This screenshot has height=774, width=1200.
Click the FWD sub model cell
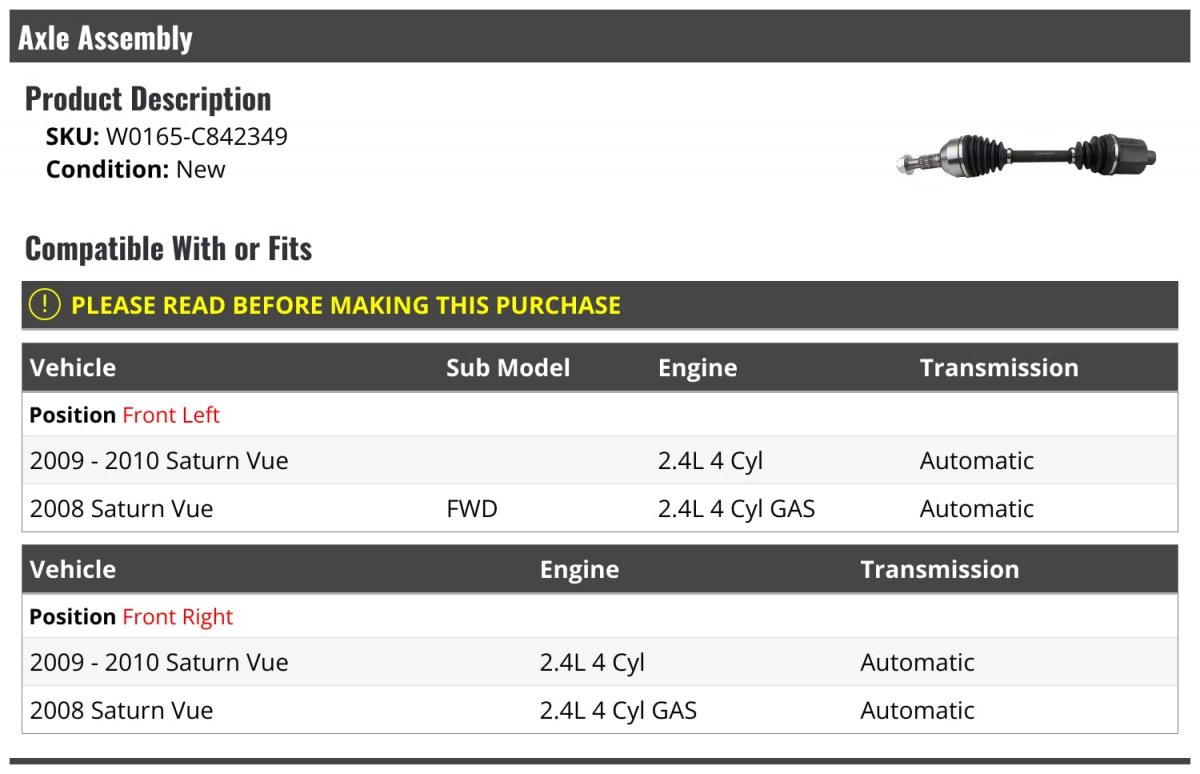(472, 509)
